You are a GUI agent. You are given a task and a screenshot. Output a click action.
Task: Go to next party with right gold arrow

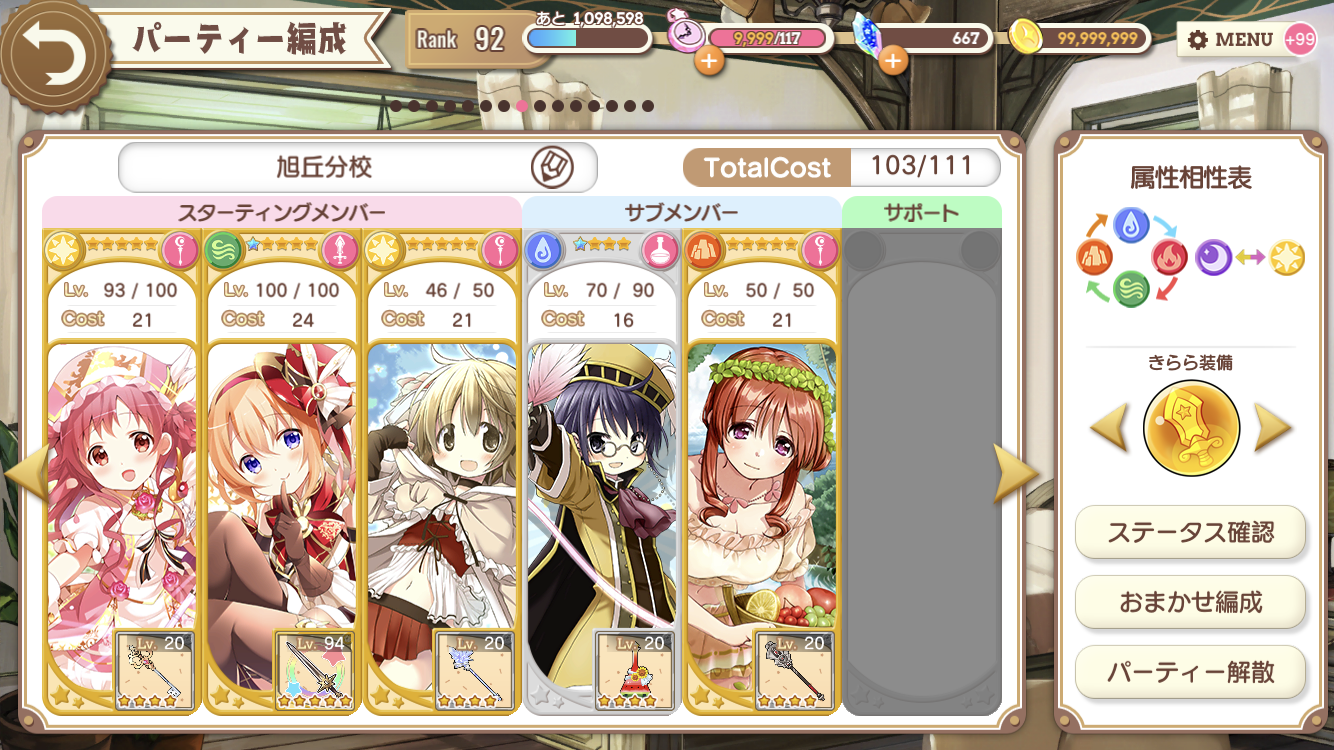(1014, 472)
